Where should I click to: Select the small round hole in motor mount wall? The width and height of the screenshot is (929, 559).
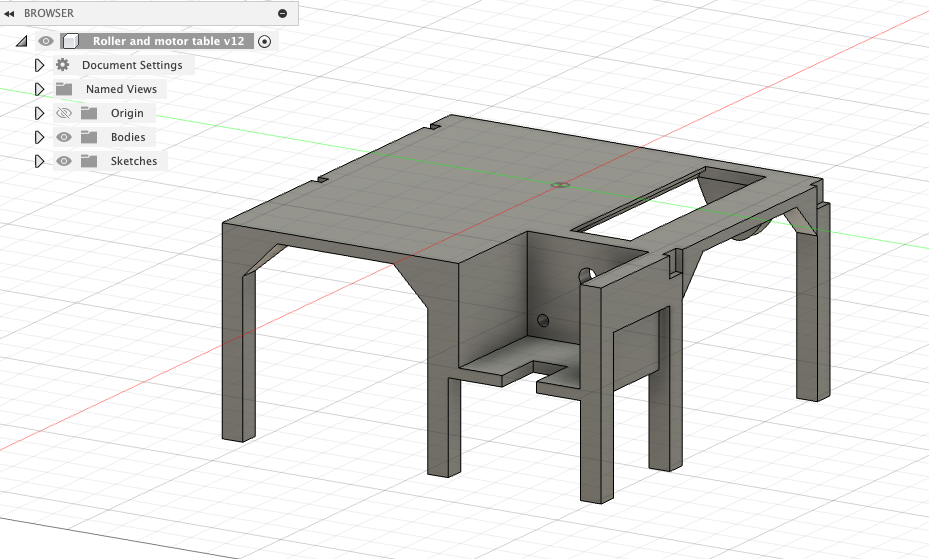[x=543, y=320]
